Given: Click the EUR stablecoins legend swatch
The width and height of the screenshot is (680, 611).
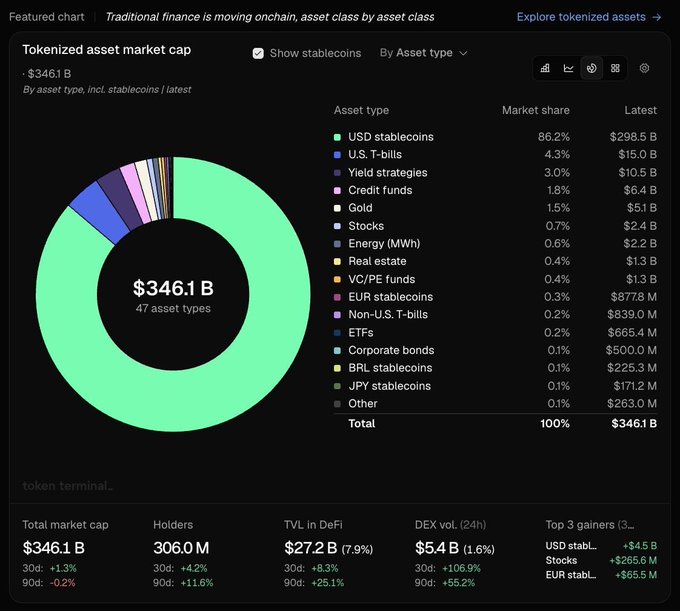Looking at the screenshot, I should pyautogui.click(x=337, y=297).
